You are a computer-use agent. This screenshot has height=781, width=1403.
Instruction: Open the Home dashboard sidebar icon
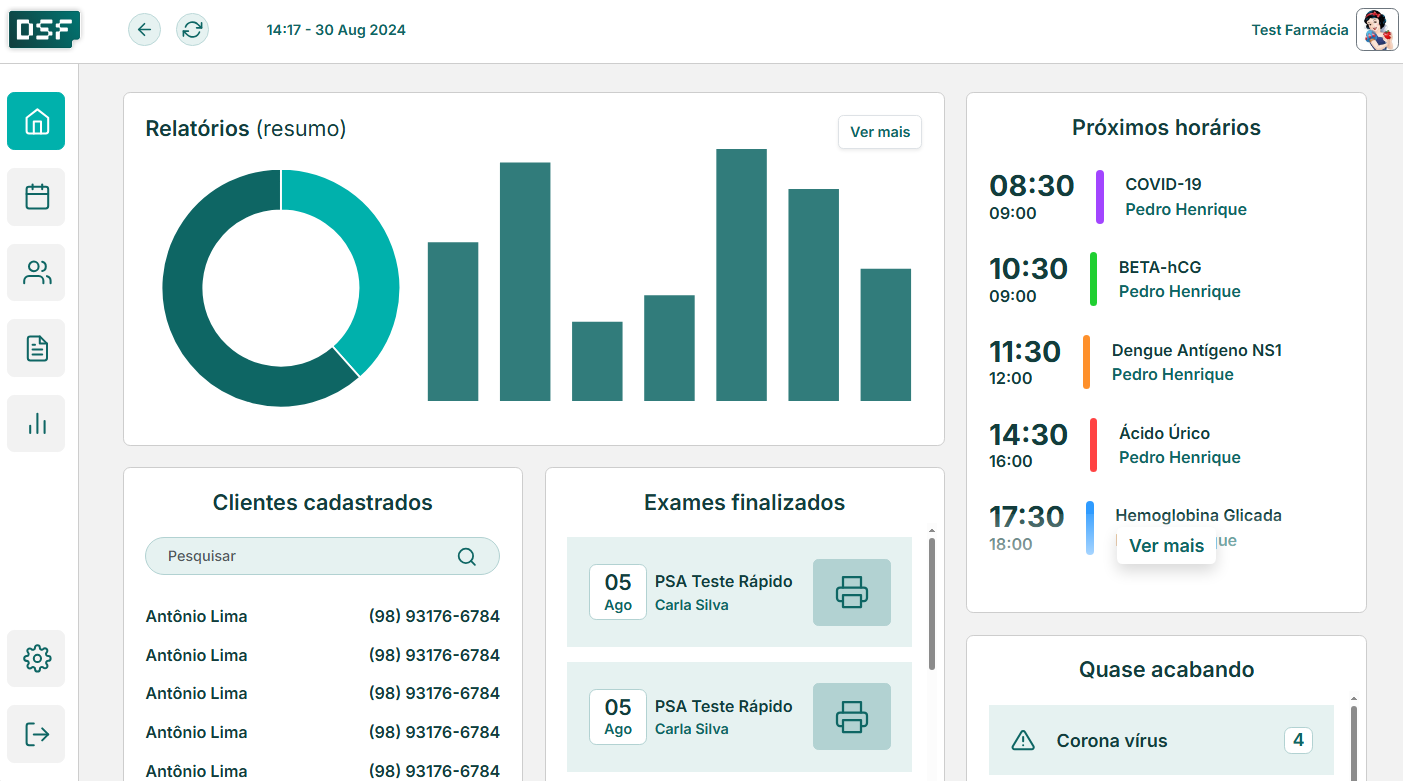(36, 121)
